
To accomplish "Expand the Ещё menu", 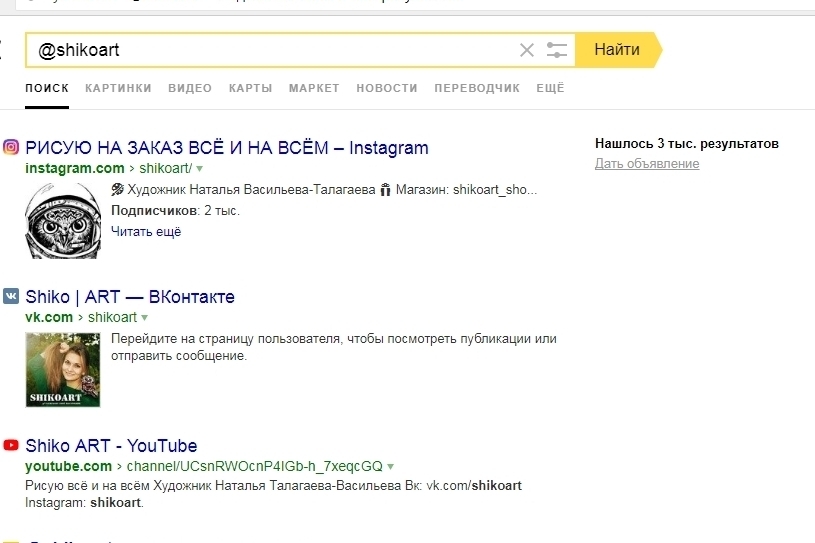I will (x=550, y=88).
